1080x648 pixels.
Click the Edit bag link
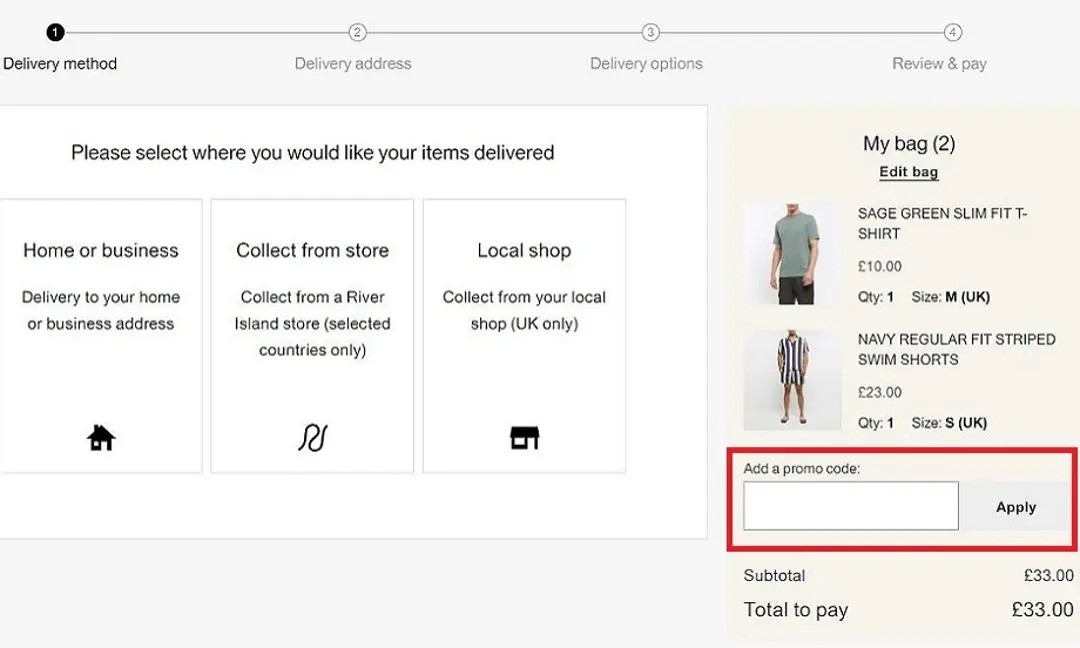click(908, 171)
